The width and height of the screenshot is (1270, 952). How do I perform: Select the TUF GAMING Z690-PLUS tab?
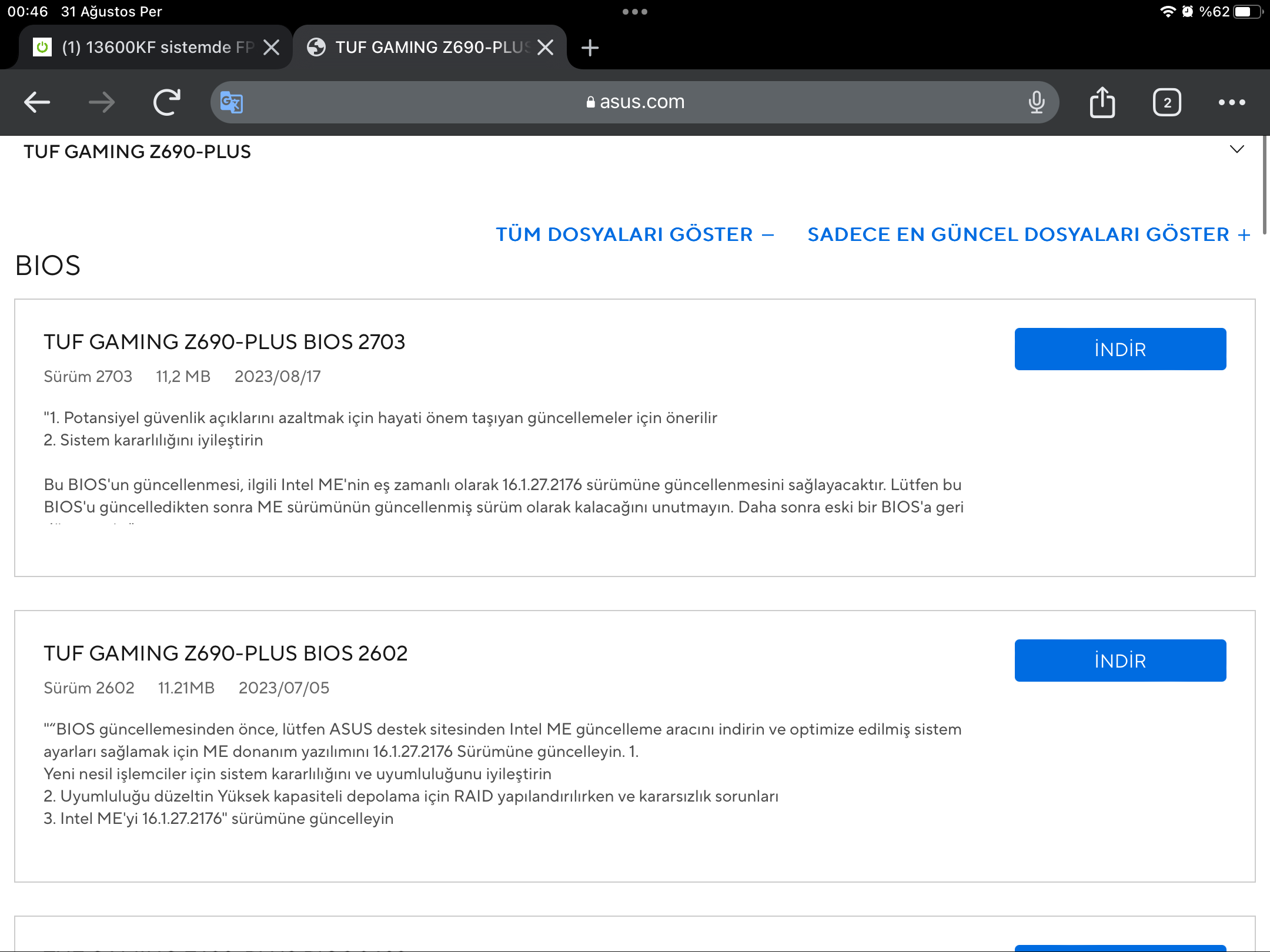point(423,48)
